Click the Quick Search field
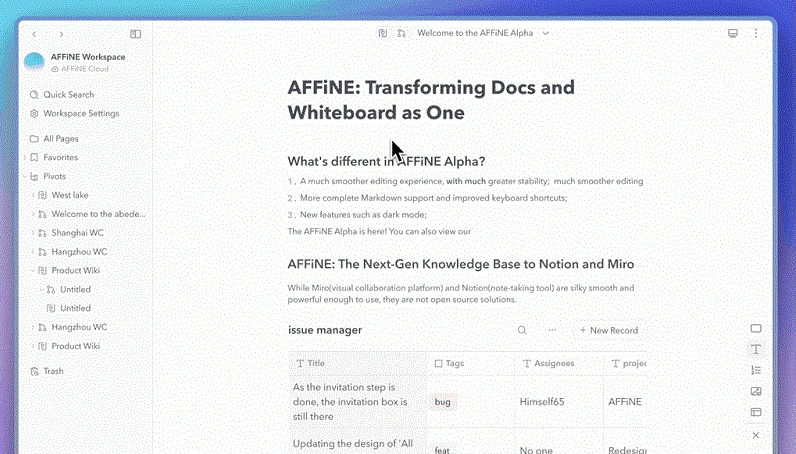Screen dimensions: 796x454 (x=68, y=95)
